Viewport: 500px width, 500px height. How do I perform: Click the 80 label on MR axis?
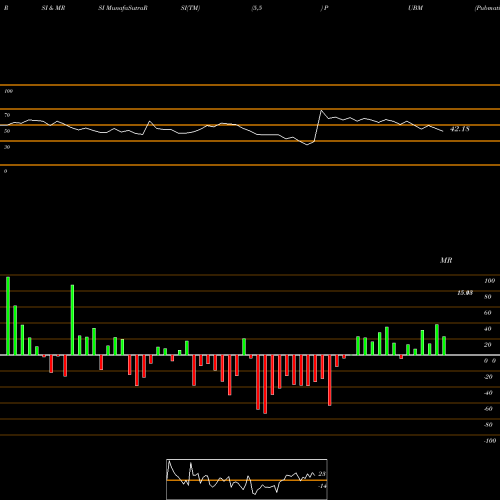coord(488,297)
